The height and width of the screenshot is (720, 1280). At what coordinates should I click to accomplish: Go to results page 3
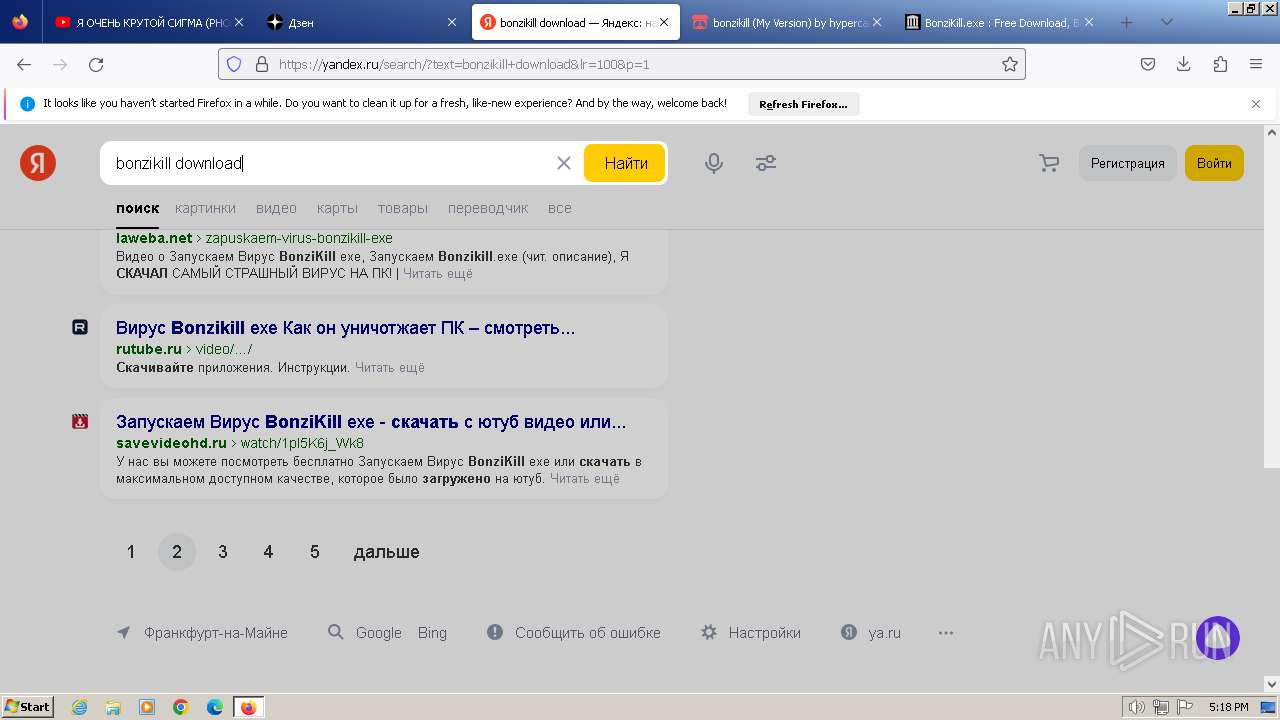pyautogui.click(x=222, y=552)
